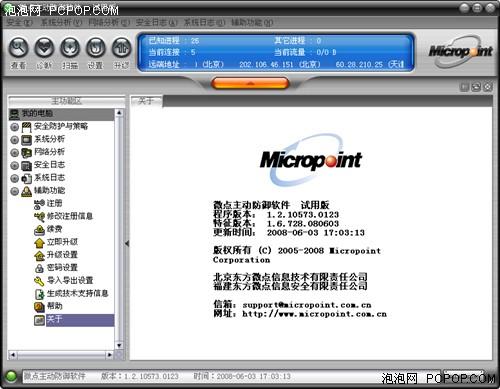Select 导入导出设置 wrench item
The width and height of the screenshot is (500, 389).
click(x=63, y=281)
